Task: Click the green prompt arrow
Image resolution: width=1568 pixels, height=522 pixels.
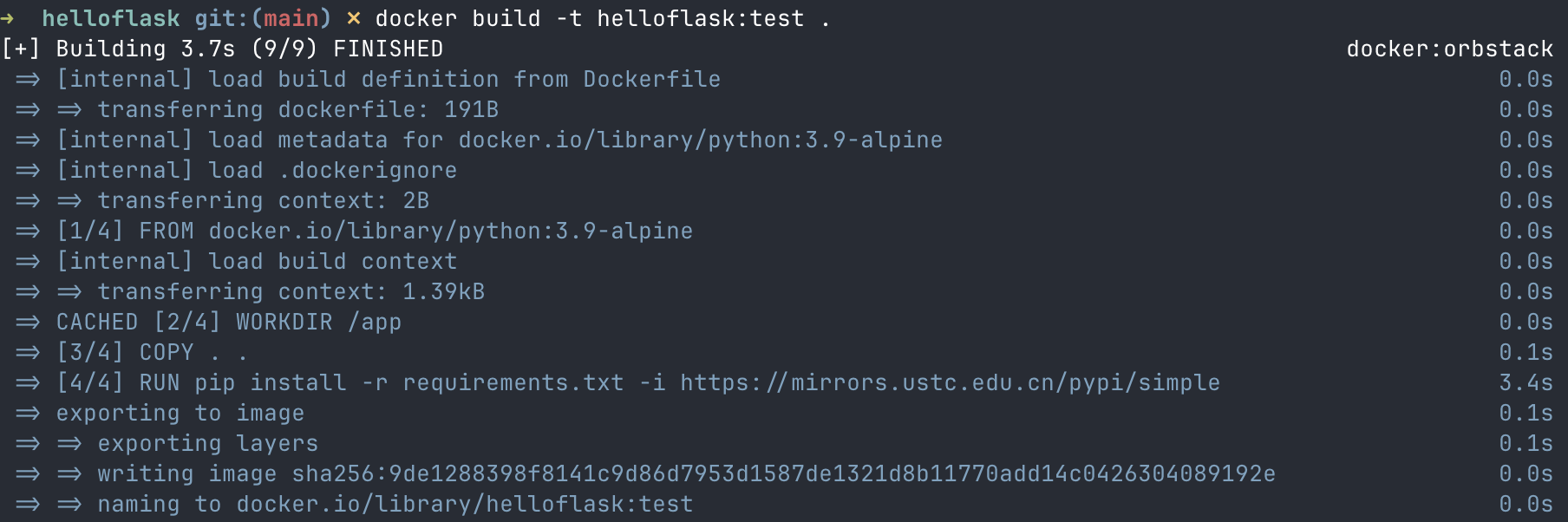Action: coord(8,18)
